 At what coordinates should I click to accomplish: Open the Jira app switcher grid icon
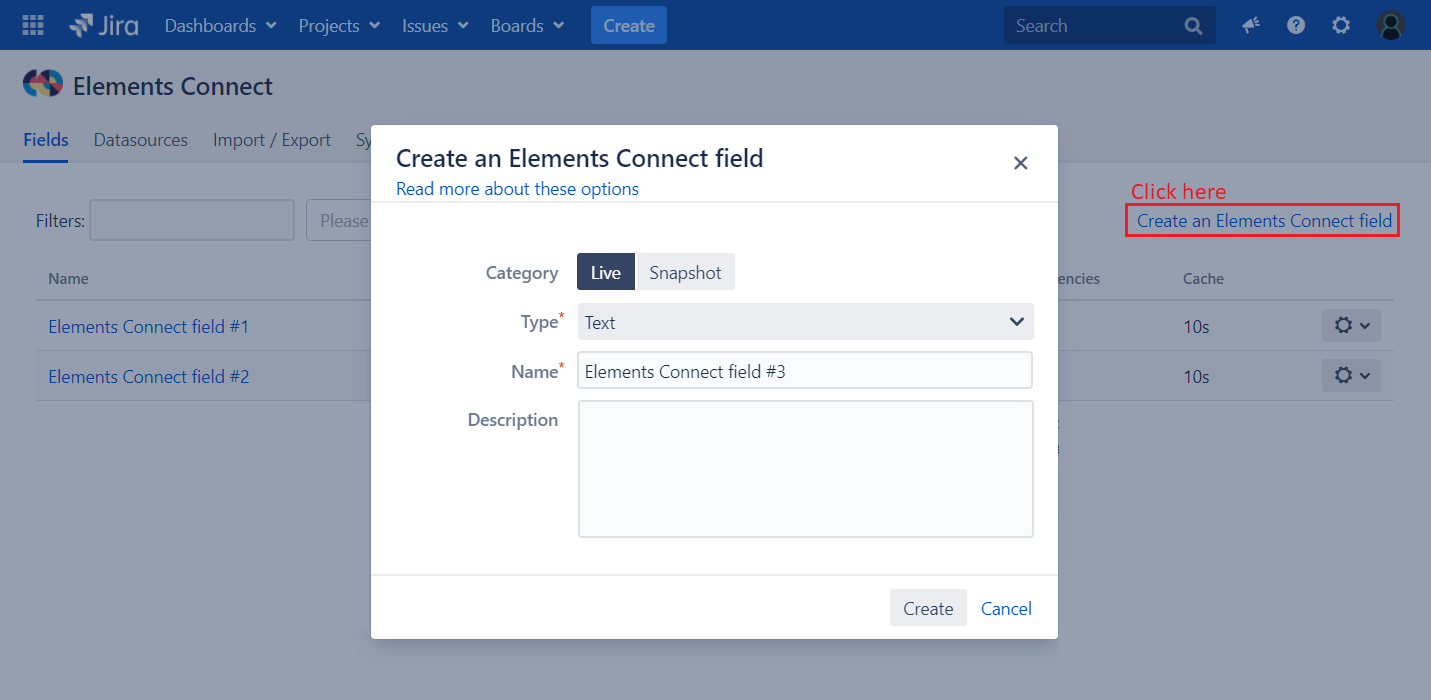tap(33, 26)
